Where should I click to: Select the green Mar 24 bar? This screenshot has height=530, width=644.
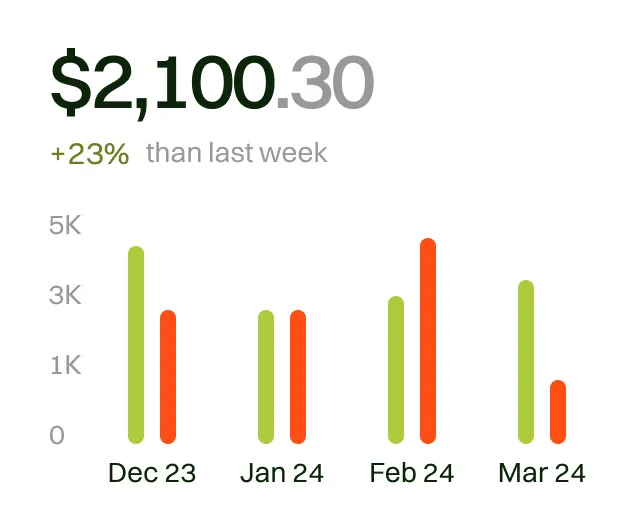526,362
